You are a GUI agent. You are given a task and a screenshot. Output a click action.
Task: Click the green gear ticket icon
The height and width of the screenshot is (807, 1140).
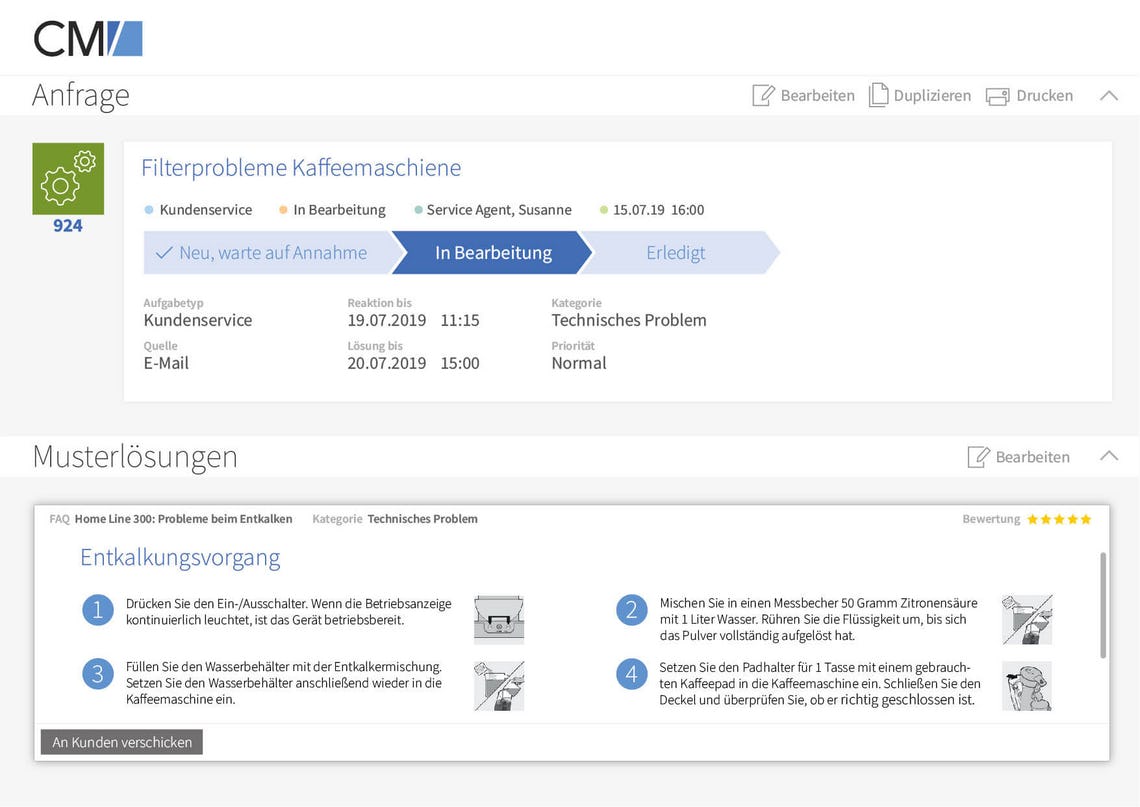pos(68,178)
